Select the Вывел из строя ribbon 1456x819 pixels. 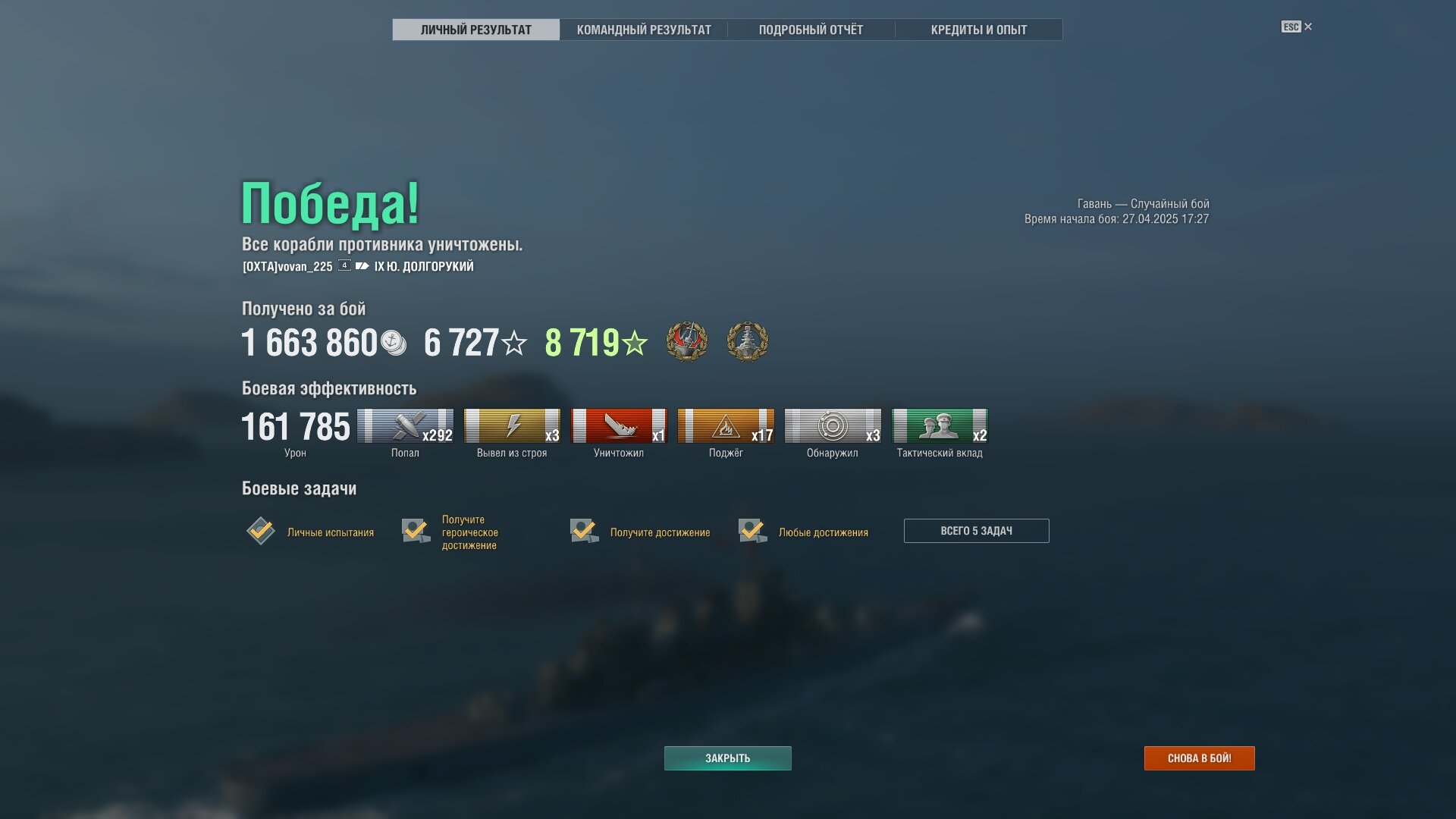512,425
